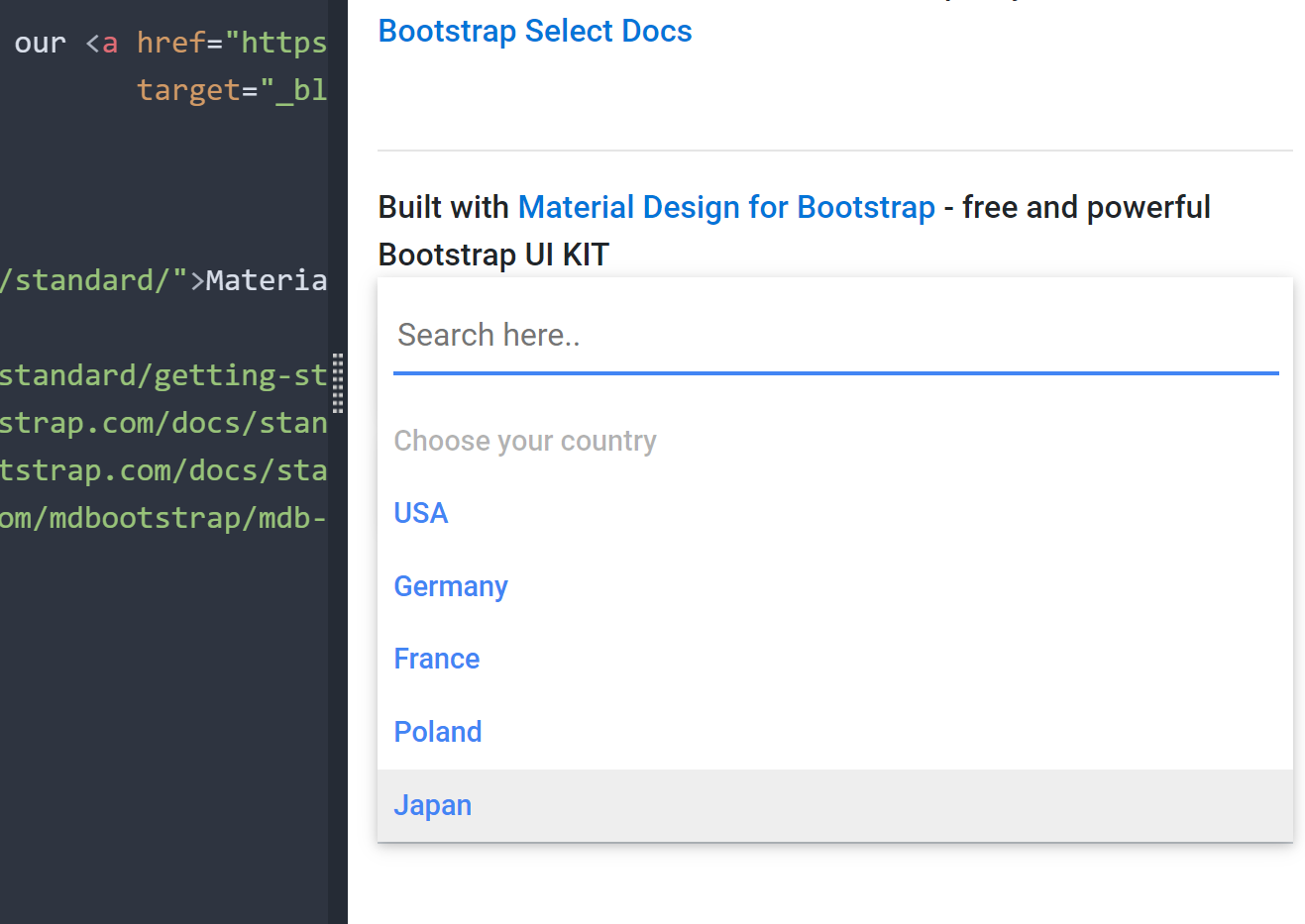Click the blue underline of the search field
Viewport: 1305px width, 924px height.
[x=835, y=373]
